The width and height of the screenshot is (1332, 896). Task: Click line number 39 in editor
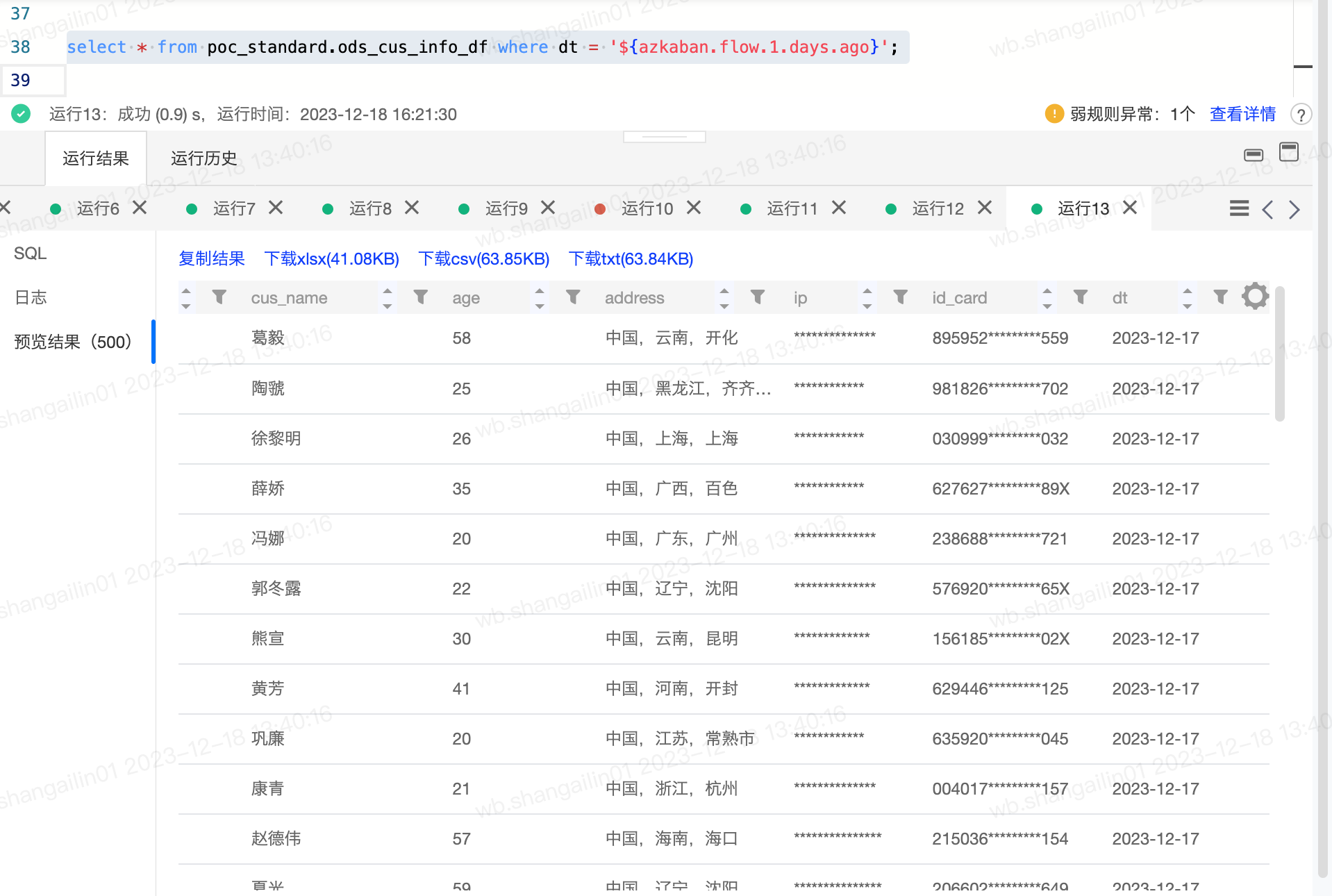pyautogui.click(x=20, y=80)
